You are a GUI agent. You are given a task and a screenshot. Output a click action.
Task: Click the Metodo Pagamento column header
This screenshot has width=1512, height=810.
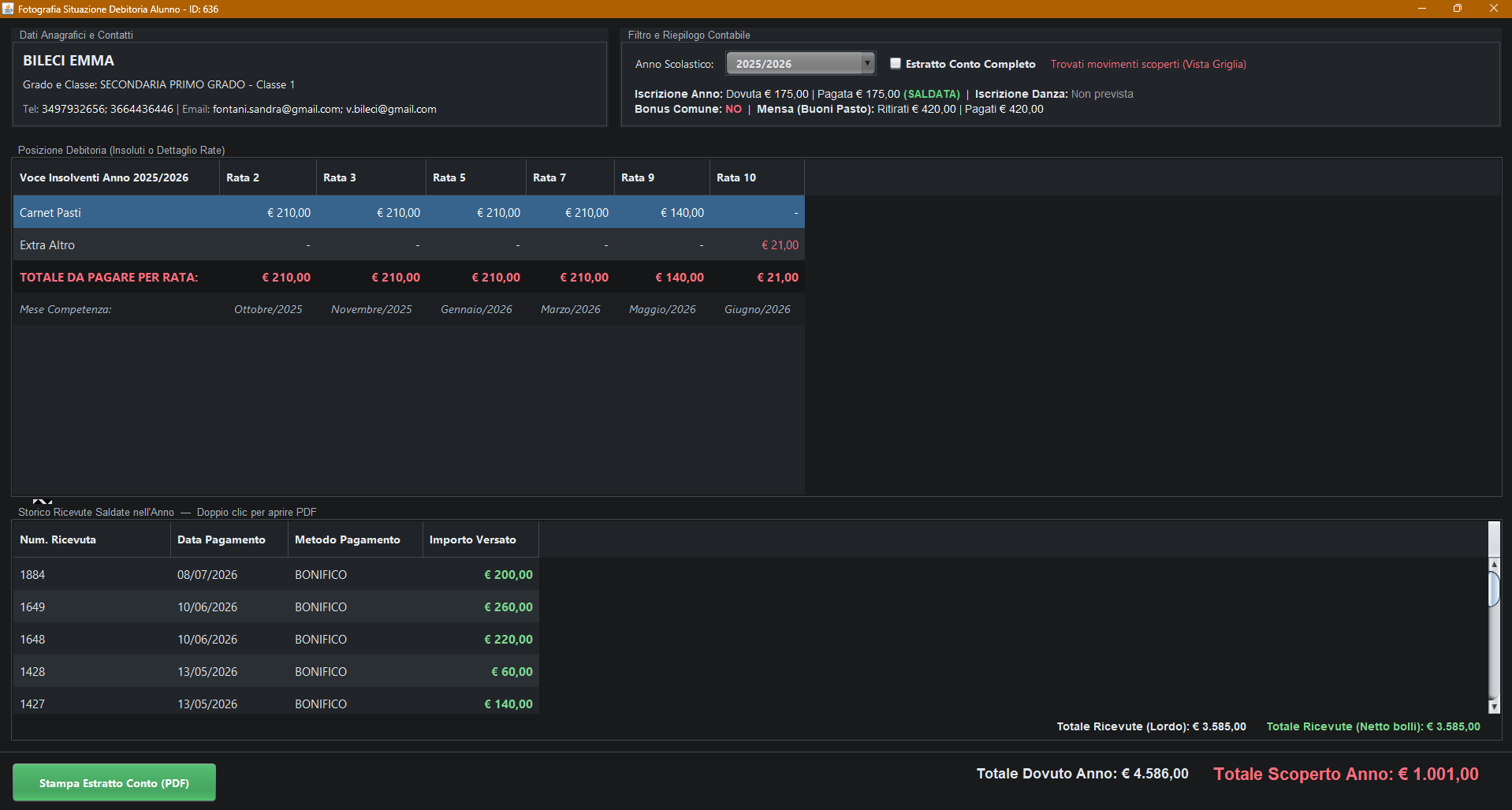(x=356, y=539)
